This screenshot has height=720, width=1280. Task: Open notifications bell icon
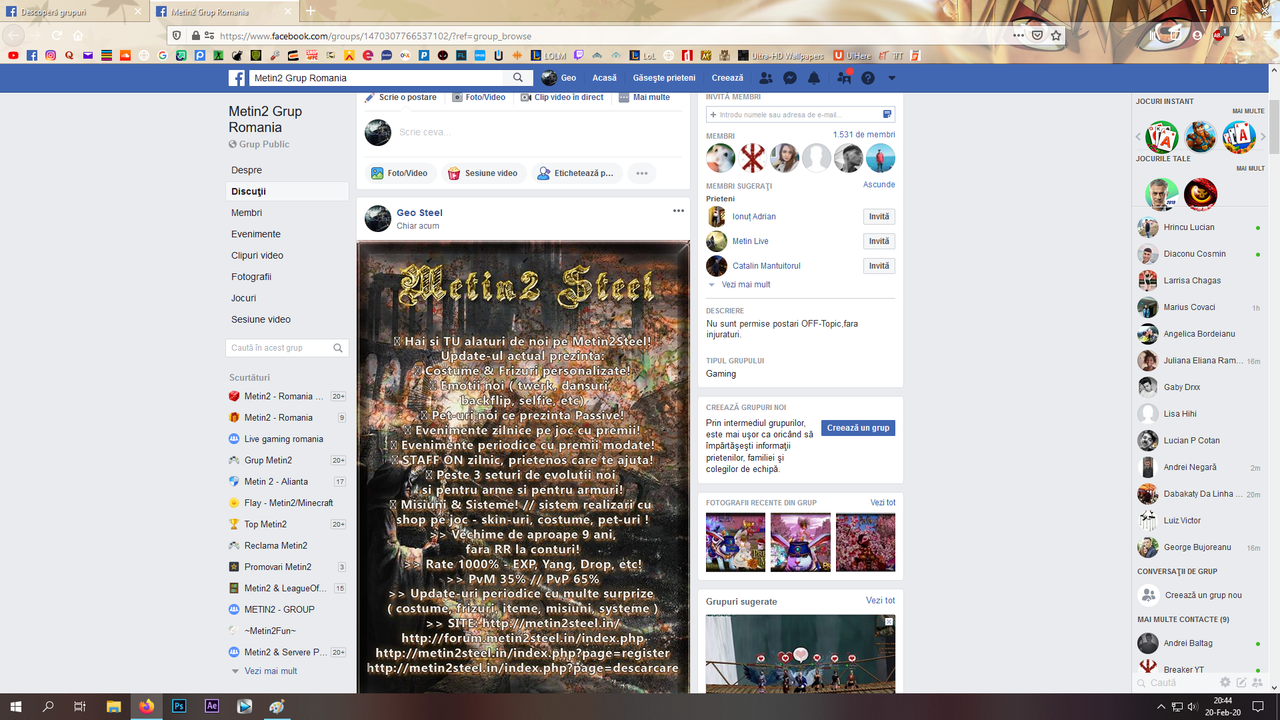click(x=814, y=78)
